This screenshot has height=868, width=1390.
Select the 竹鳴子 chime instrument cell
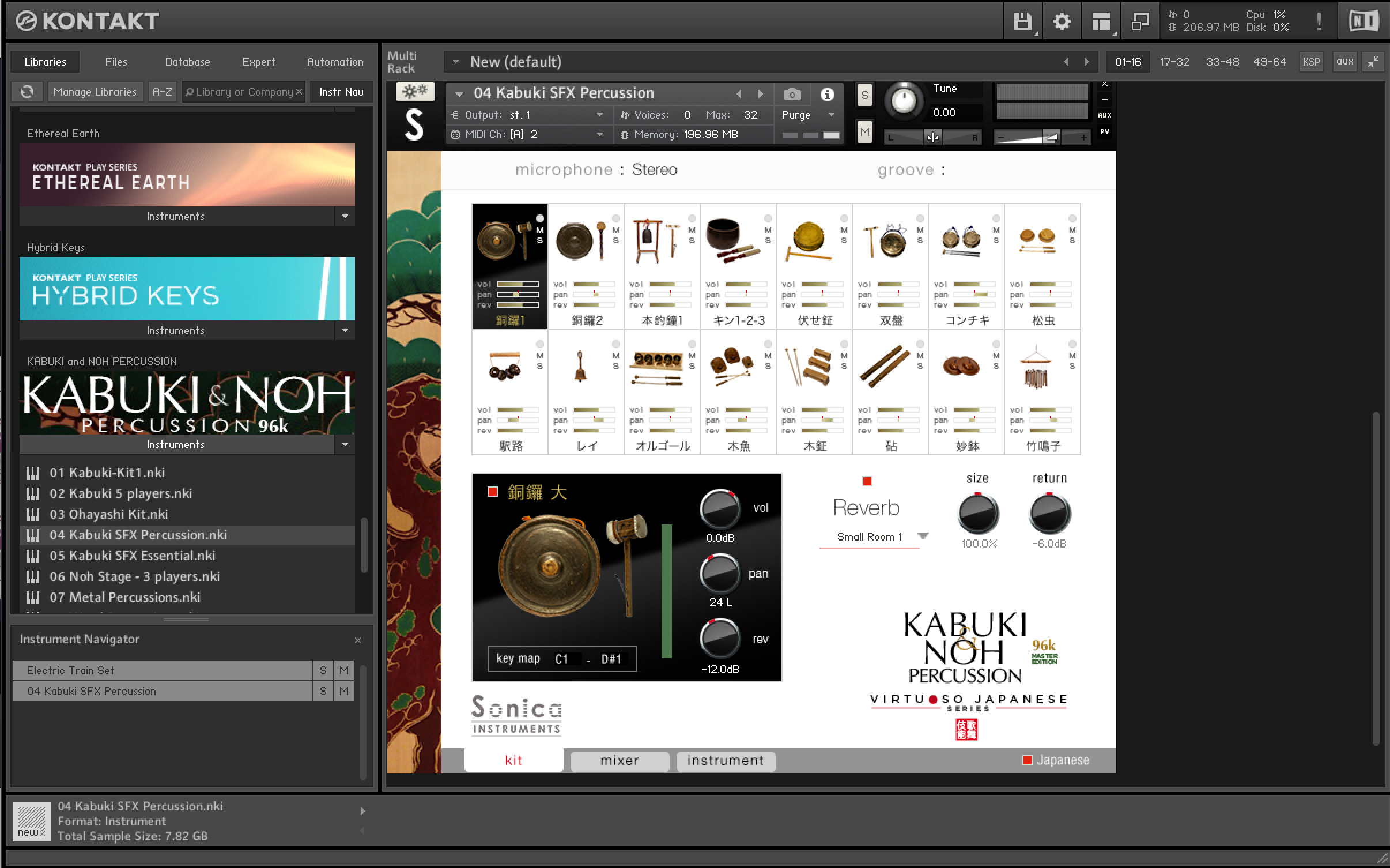coord(1042,392)
